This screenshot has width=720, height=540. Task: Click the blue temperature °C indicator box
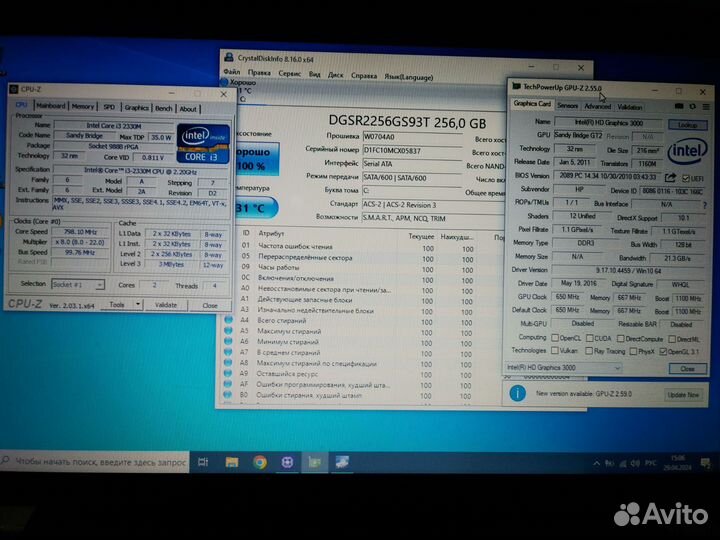point(255,208)
